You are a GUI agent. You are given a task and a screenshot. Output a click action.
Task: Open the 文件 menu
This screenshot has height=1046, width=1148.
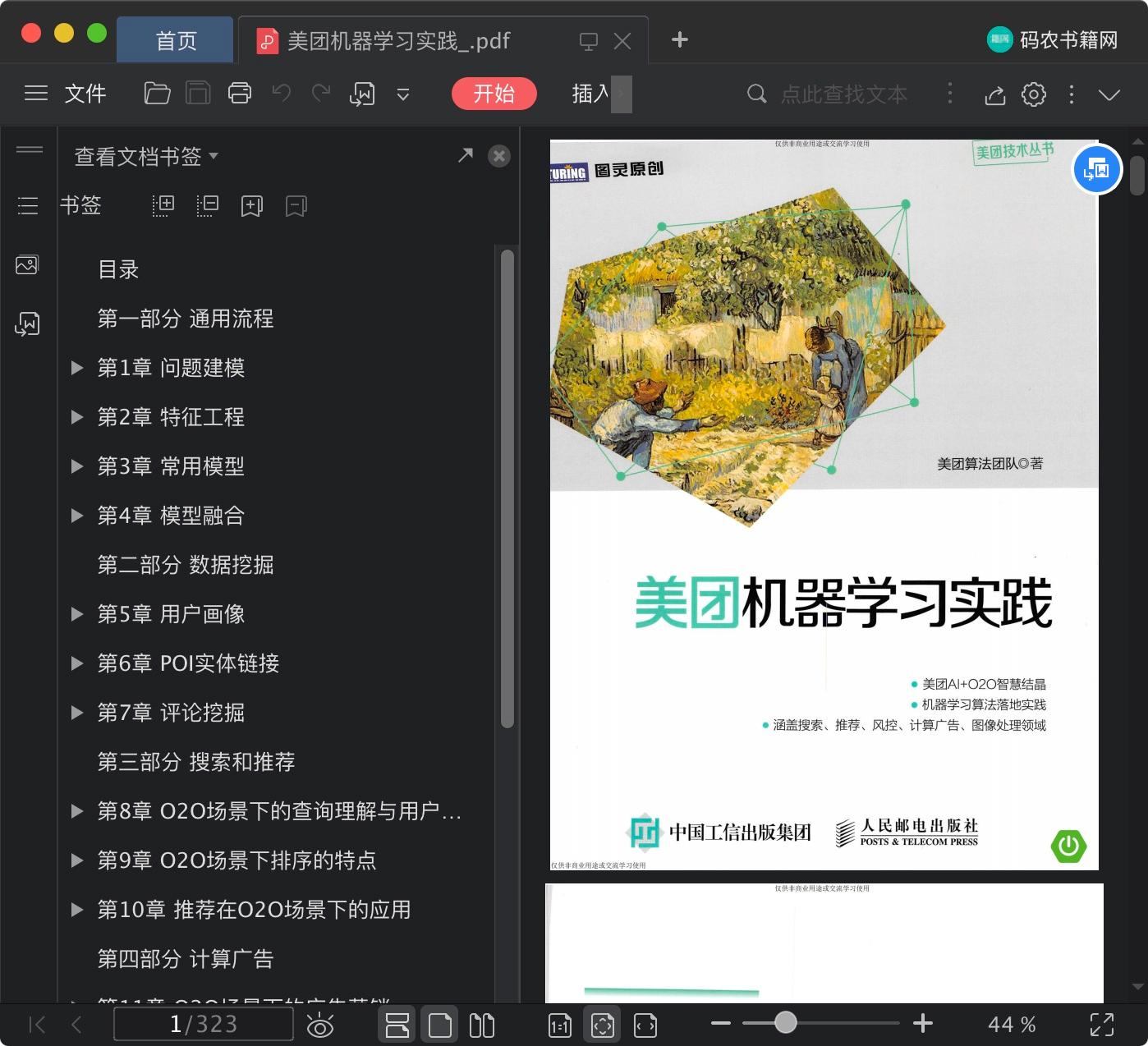[x=85, y=94]
